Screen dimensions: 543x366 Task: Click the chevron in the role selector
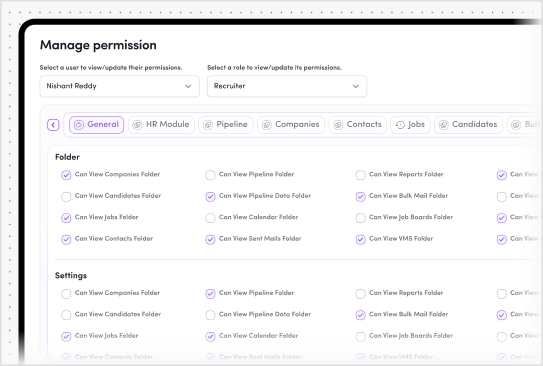tap(356, 86)
